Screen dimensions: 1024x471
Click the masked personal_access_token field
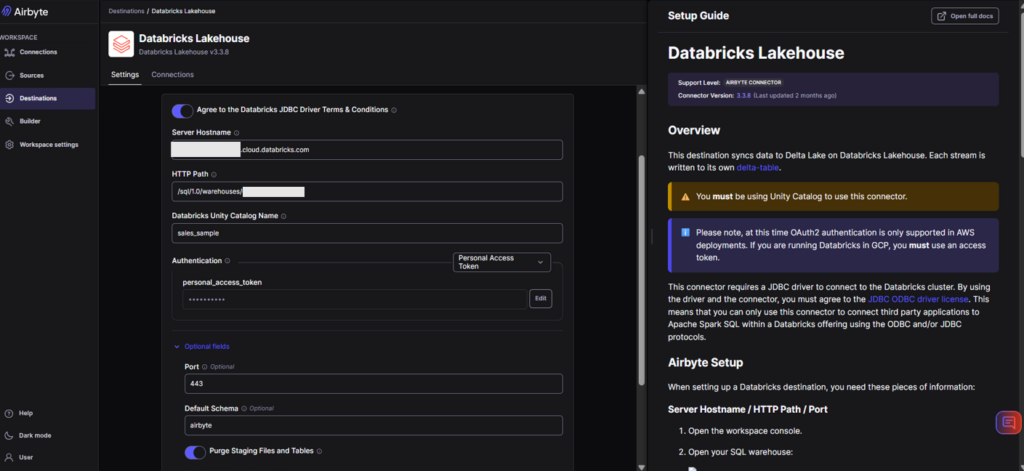click(x=355, y=299)
